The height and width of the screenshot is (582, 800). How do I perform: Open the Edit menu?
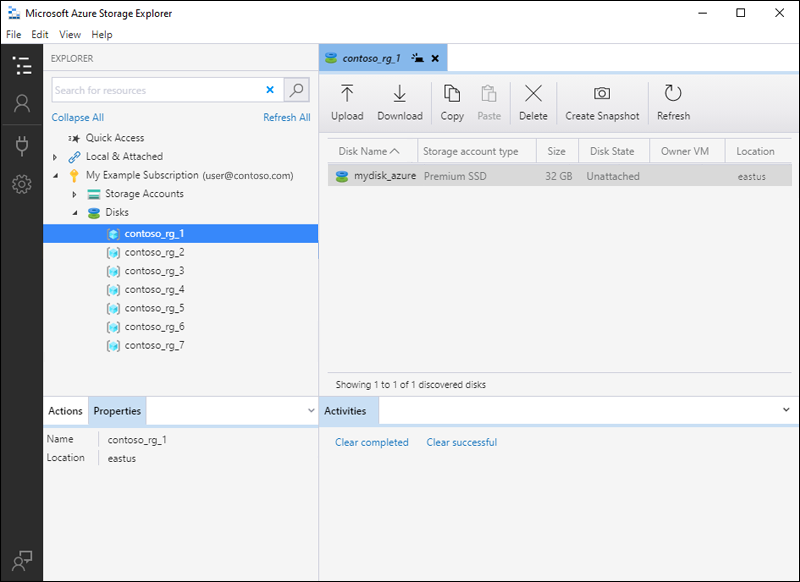(40, 34)
